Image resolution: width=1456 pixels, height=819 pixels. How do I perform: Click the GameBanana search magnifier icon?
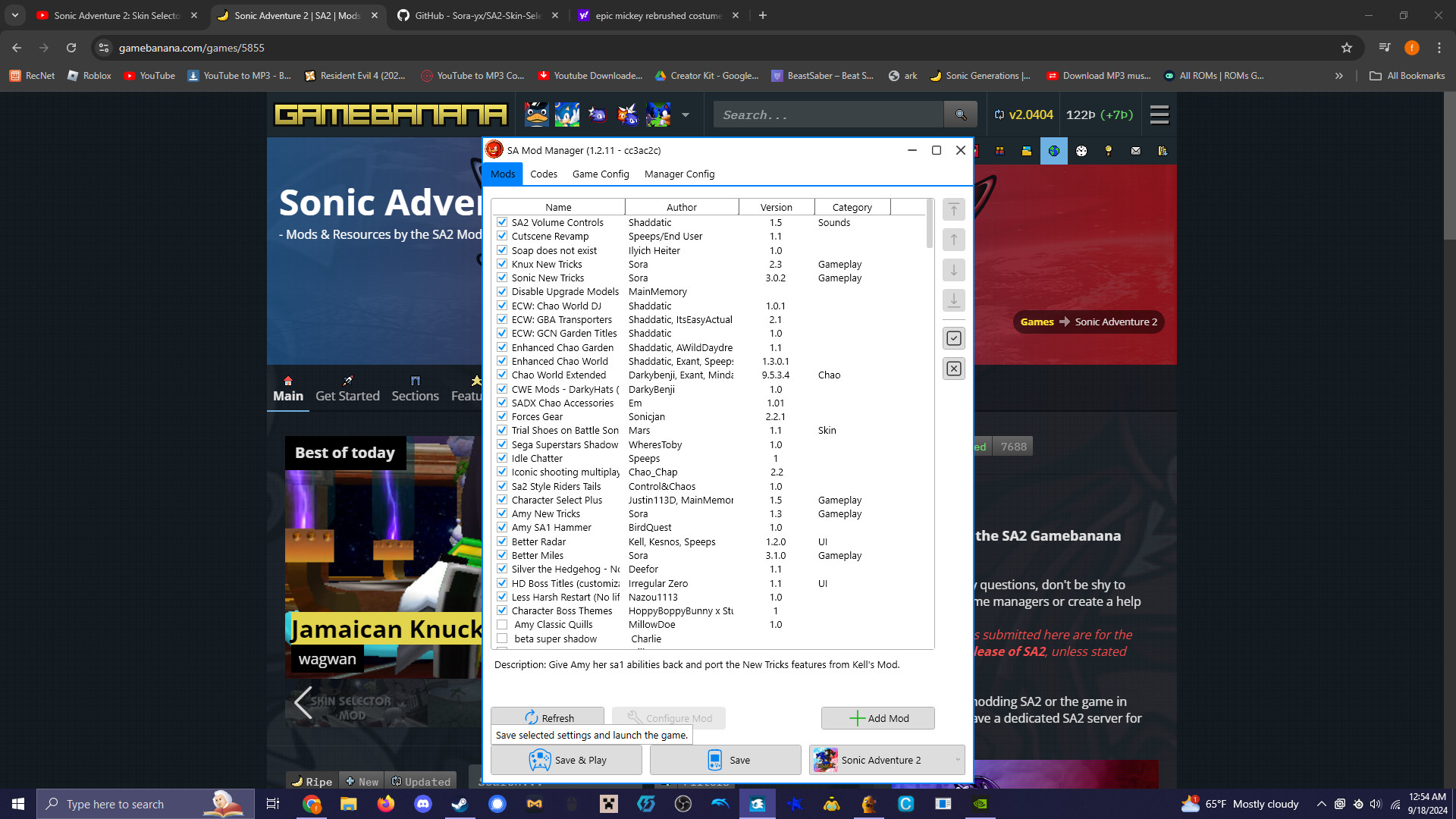960,115
